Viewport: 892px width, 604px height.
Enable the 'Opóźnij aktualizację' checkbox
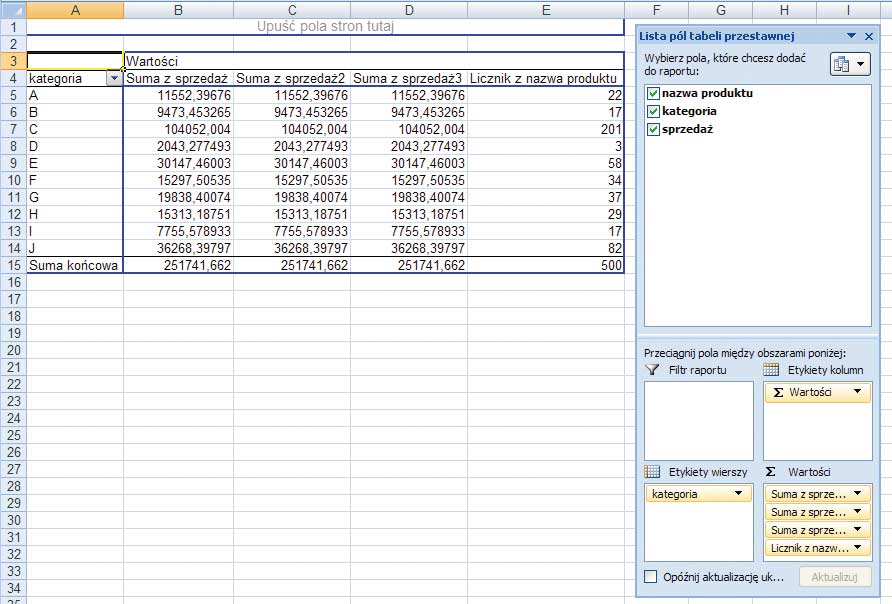pos(651,577)
